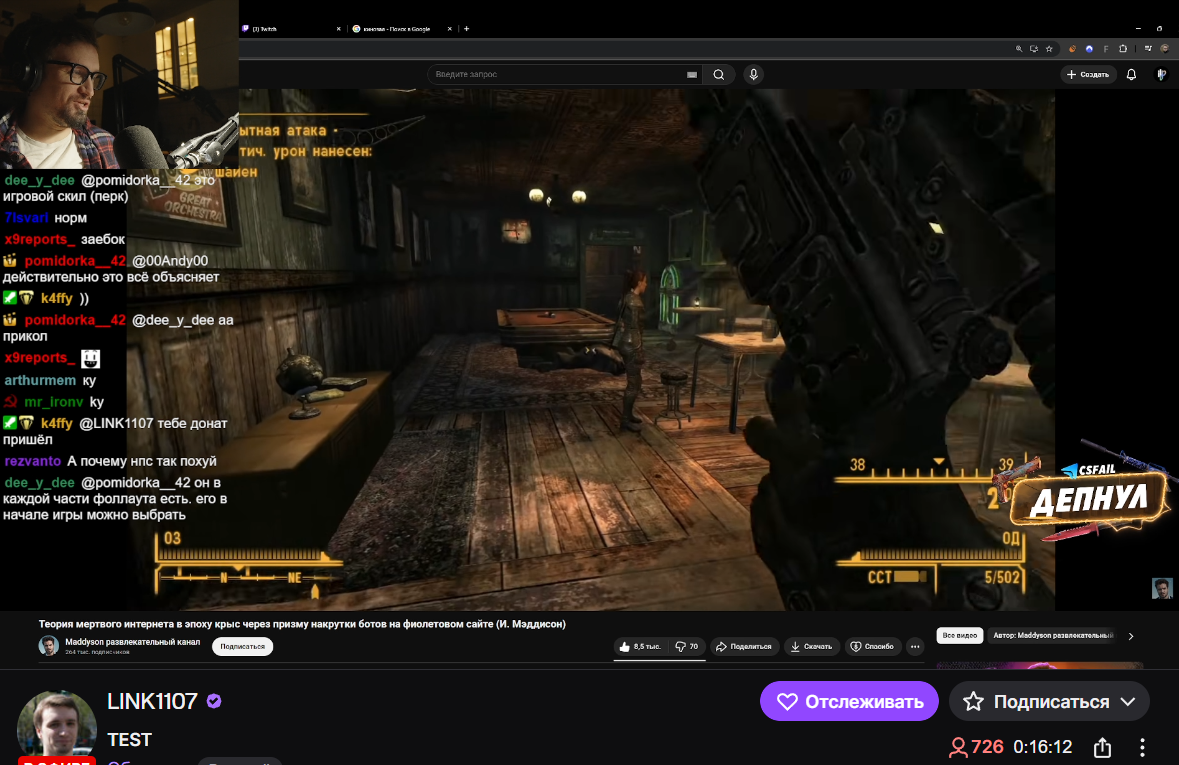This screenshot has width=1179, height=765.
Task: Select the 'Все видео' chip
Action: click(959, 636)
